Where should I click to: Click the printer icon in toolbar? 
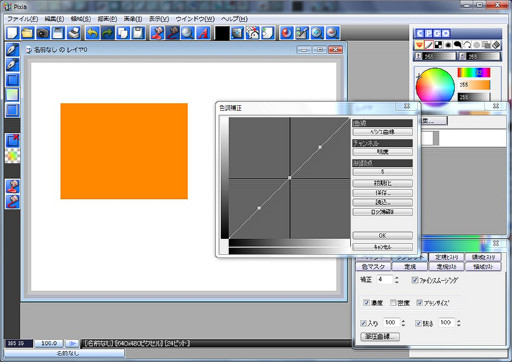tap(74, 33)
